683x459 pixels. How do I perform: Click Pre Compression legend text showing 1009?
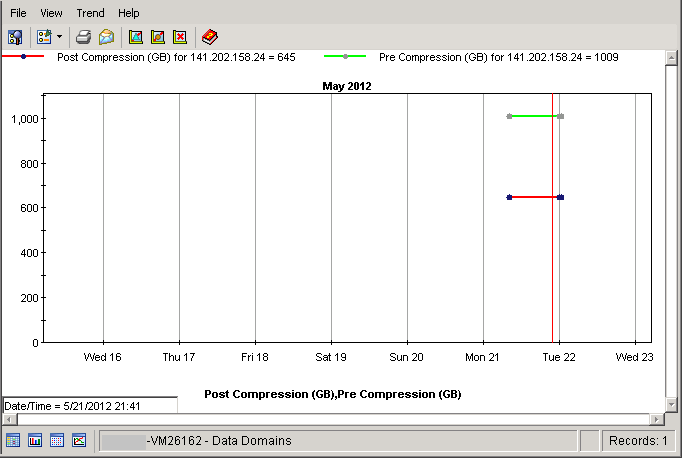coord(498,57)
